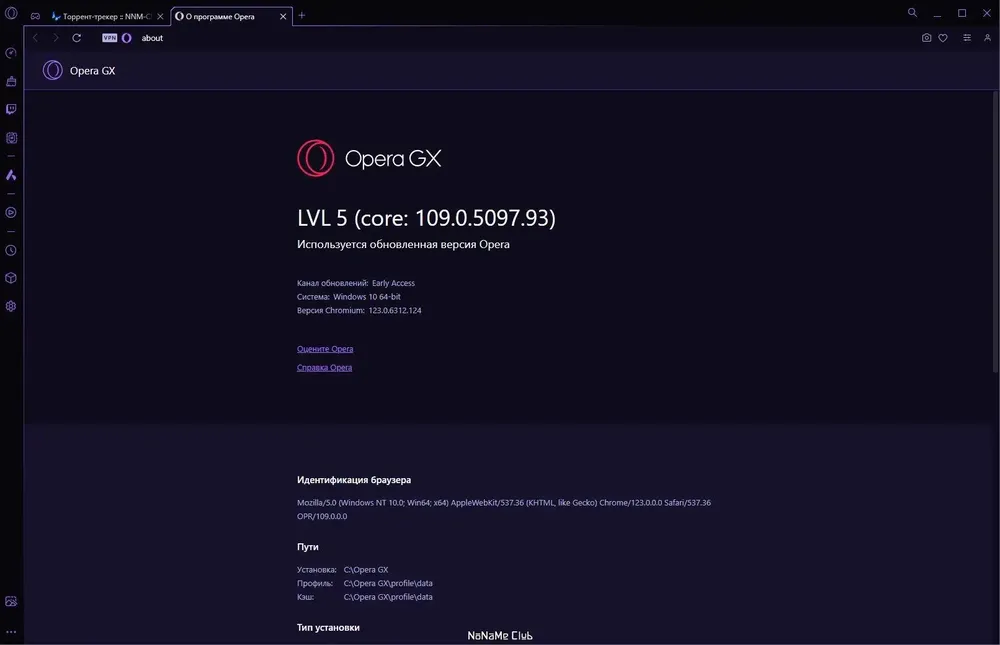Image resolution: width=1000 pixels, height=645 pixels.
Task: Open Twitch panel in sidebar
Action: (11, 109)
